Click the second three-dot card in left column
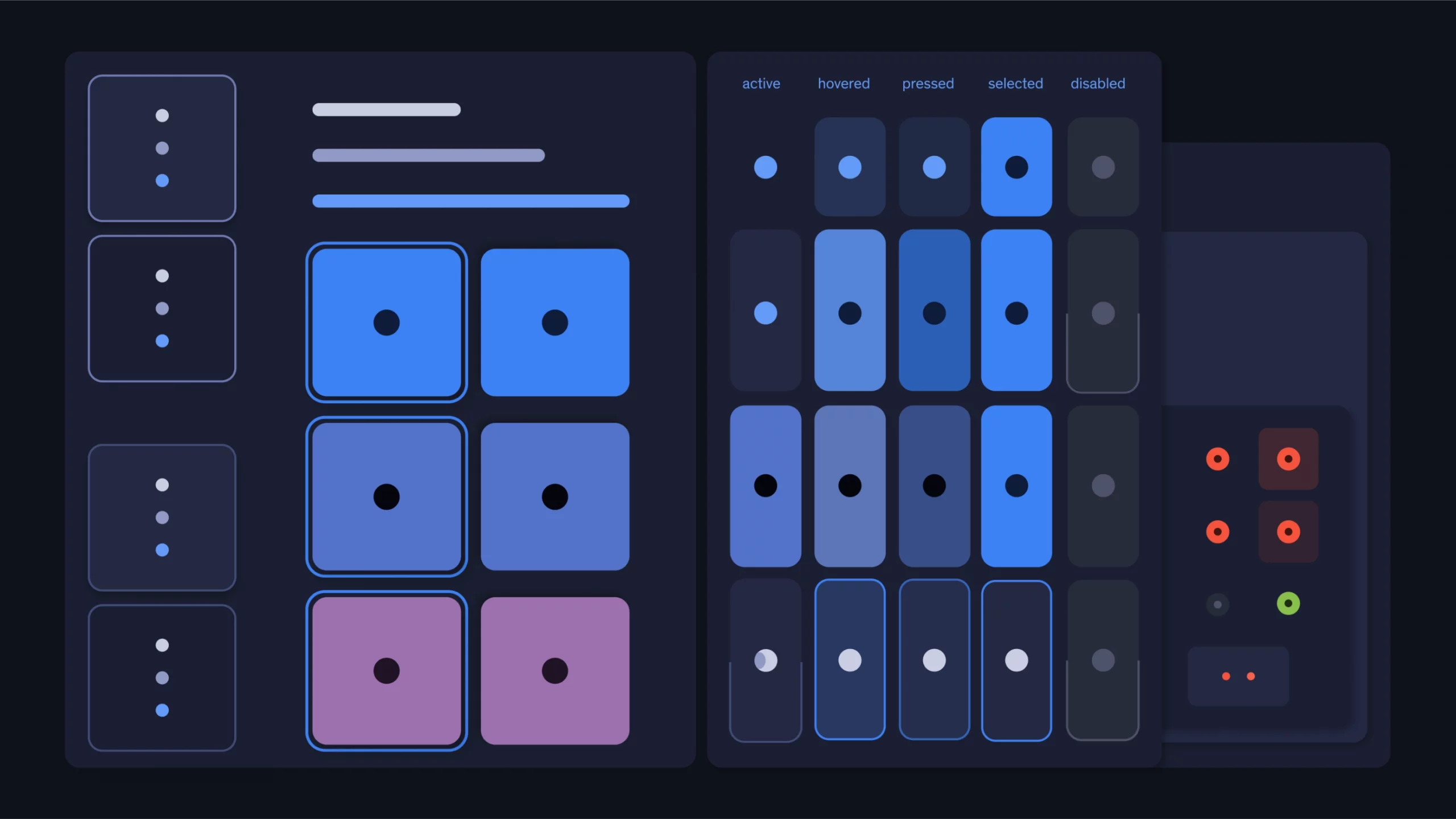 pyautogui.click(x=162, y=308)
